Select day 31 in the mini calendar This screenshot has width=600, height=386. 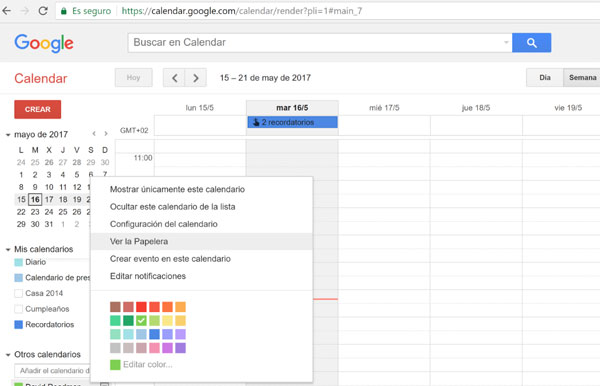click(x=49, y=224)
